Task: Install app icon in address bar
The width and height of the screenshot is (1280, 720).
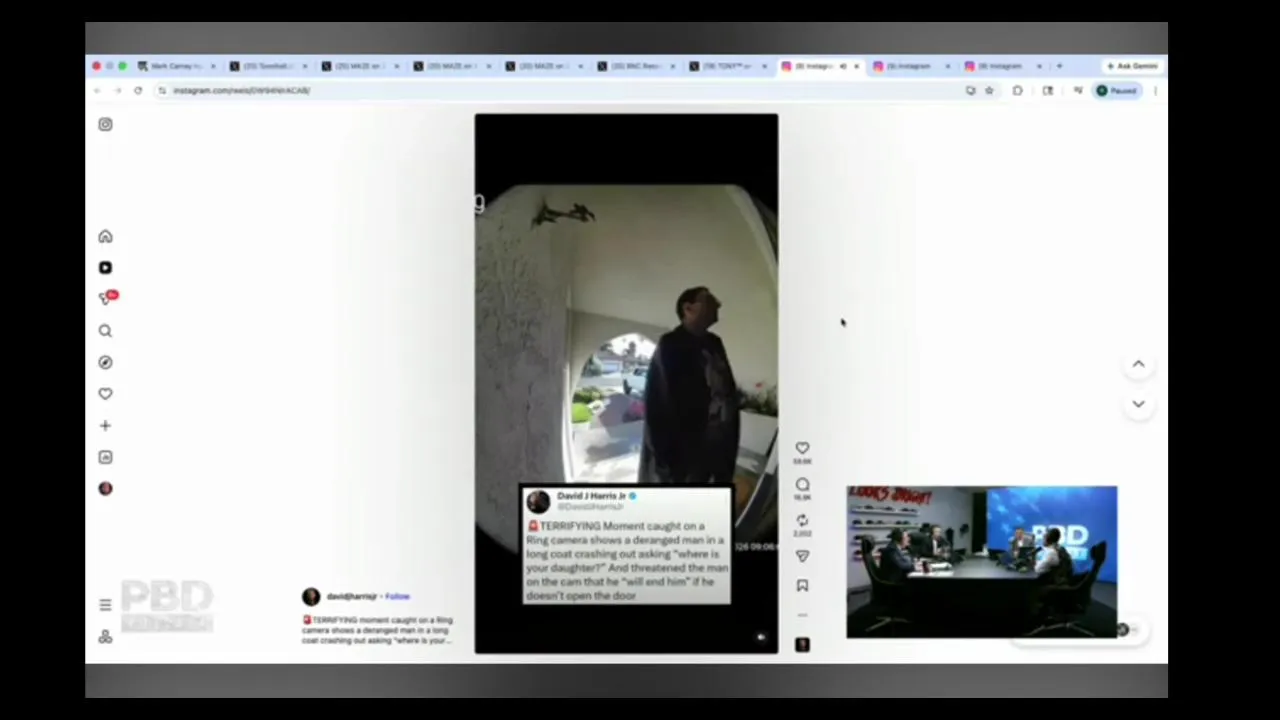Action: [970, 90]
